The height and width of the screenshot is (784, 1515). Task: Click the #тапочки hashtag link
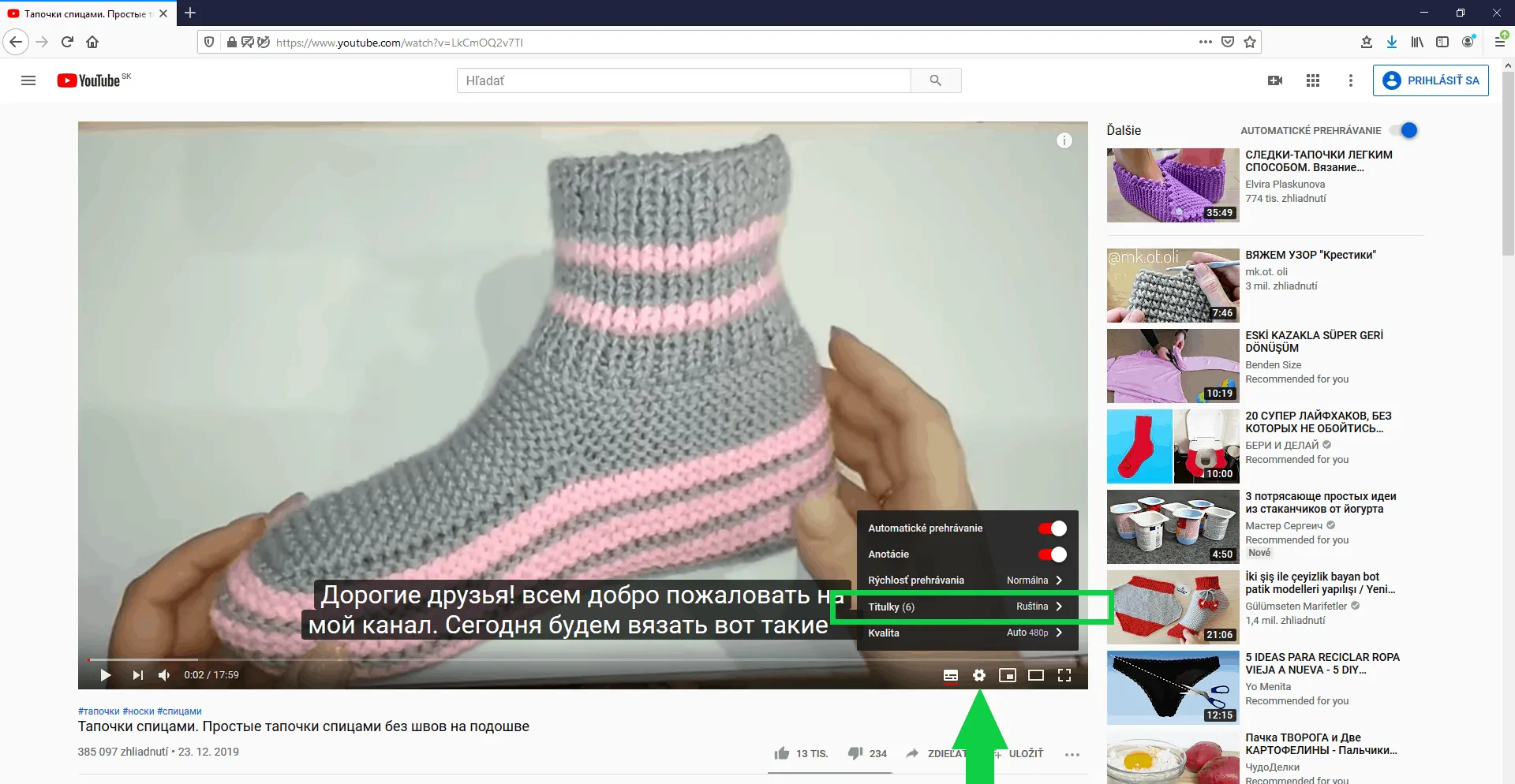coord(99,711)
